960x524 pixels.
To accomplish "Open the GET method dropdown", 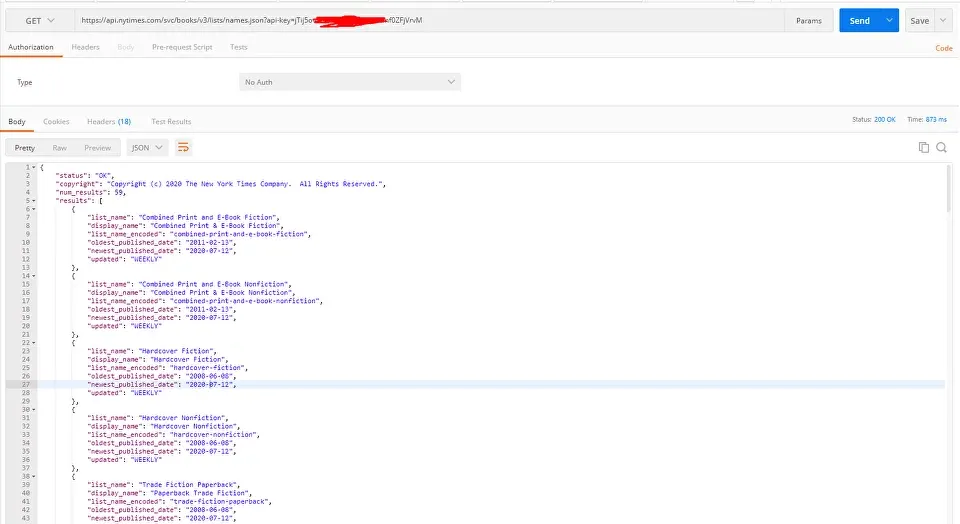I will point(40,21).
